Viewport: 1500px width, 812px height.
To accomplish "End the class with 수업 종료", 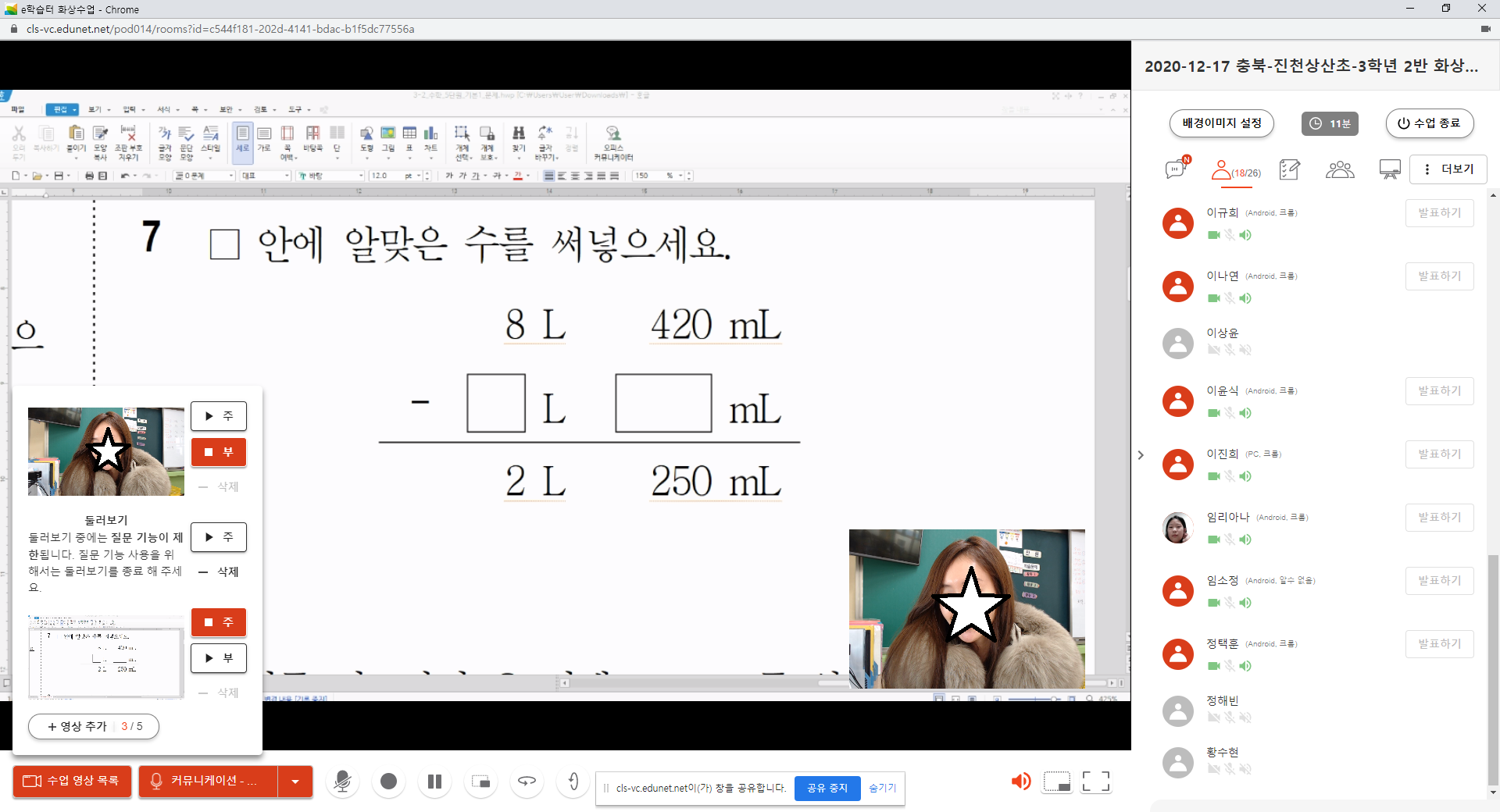I will coord(1430,123).
